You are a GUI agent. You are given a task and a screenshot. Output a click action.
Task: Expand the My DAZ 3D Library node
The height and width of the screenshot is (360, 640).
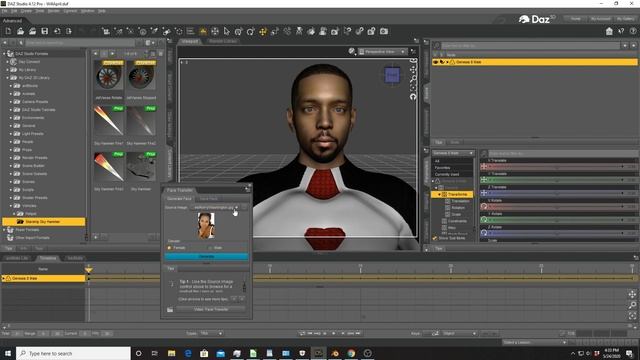tap(7, 78)
